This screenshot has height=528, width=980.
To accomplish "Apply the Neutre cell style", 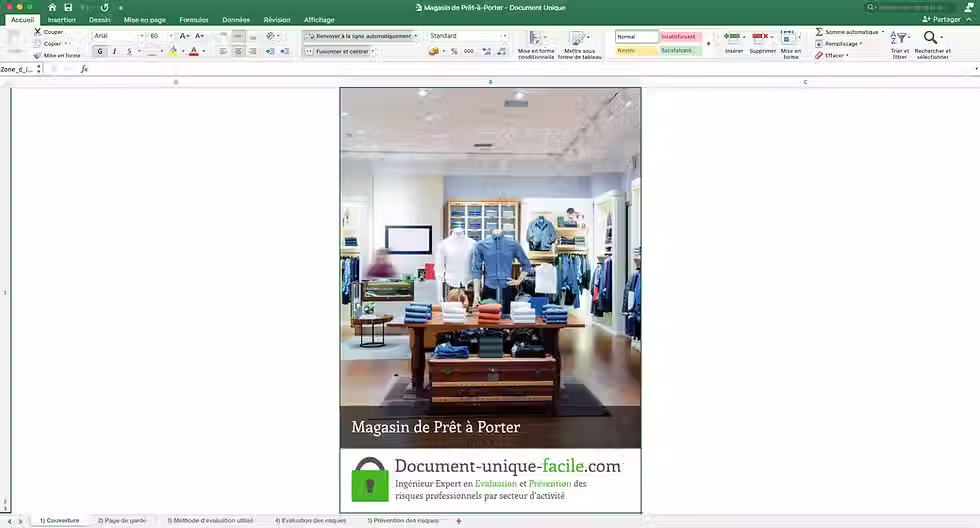I will 636,51.
